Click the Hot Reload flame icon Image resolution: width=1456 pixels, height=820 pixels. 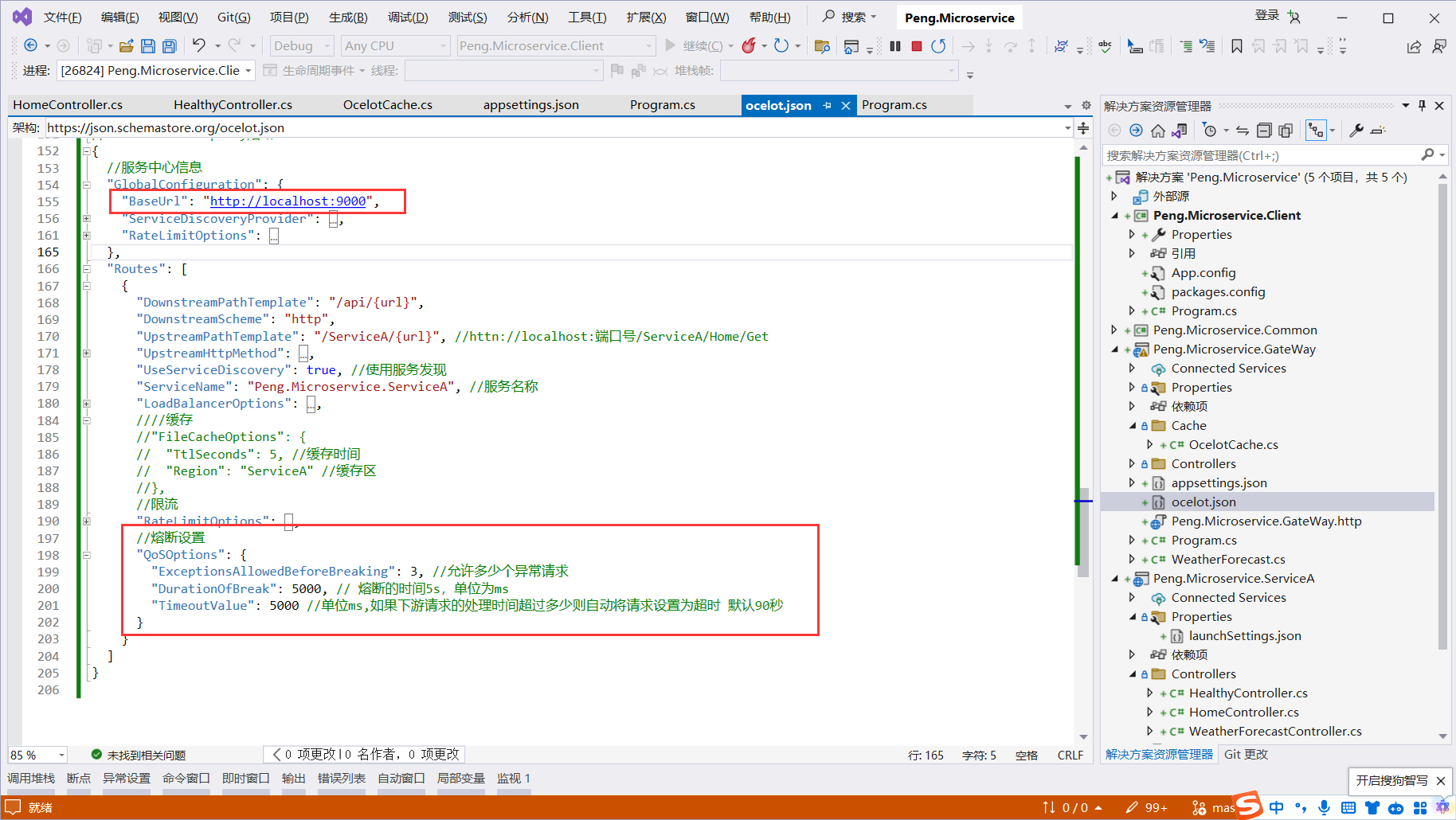749,45
